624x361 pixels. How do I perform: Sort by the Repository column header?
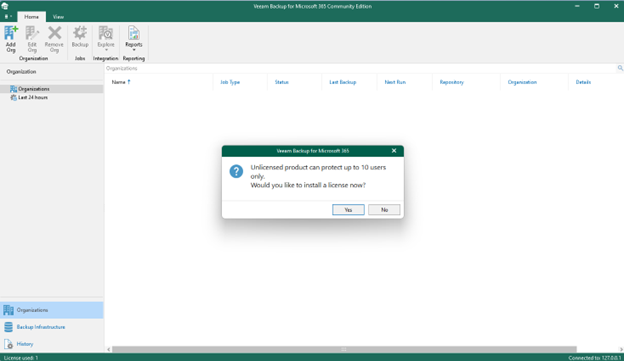tap(452, 82)
